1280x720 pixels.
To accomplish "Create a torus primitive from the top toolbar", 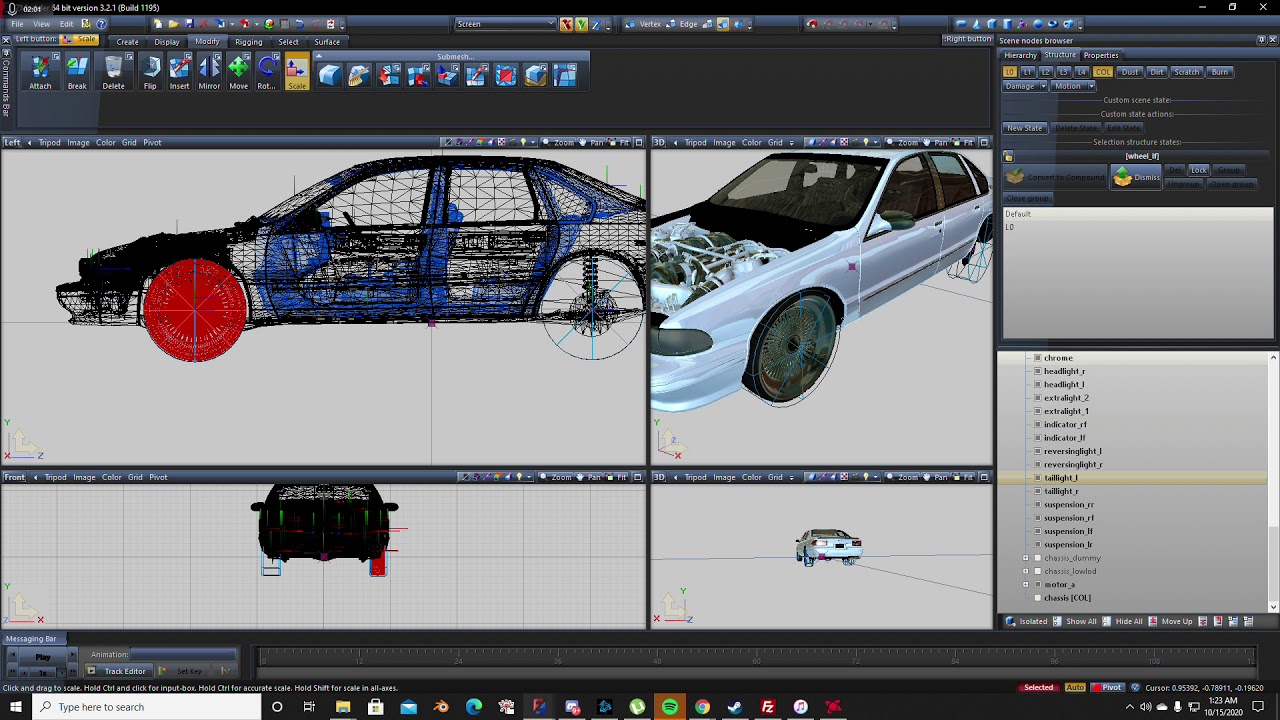I will pos(1053,24).
